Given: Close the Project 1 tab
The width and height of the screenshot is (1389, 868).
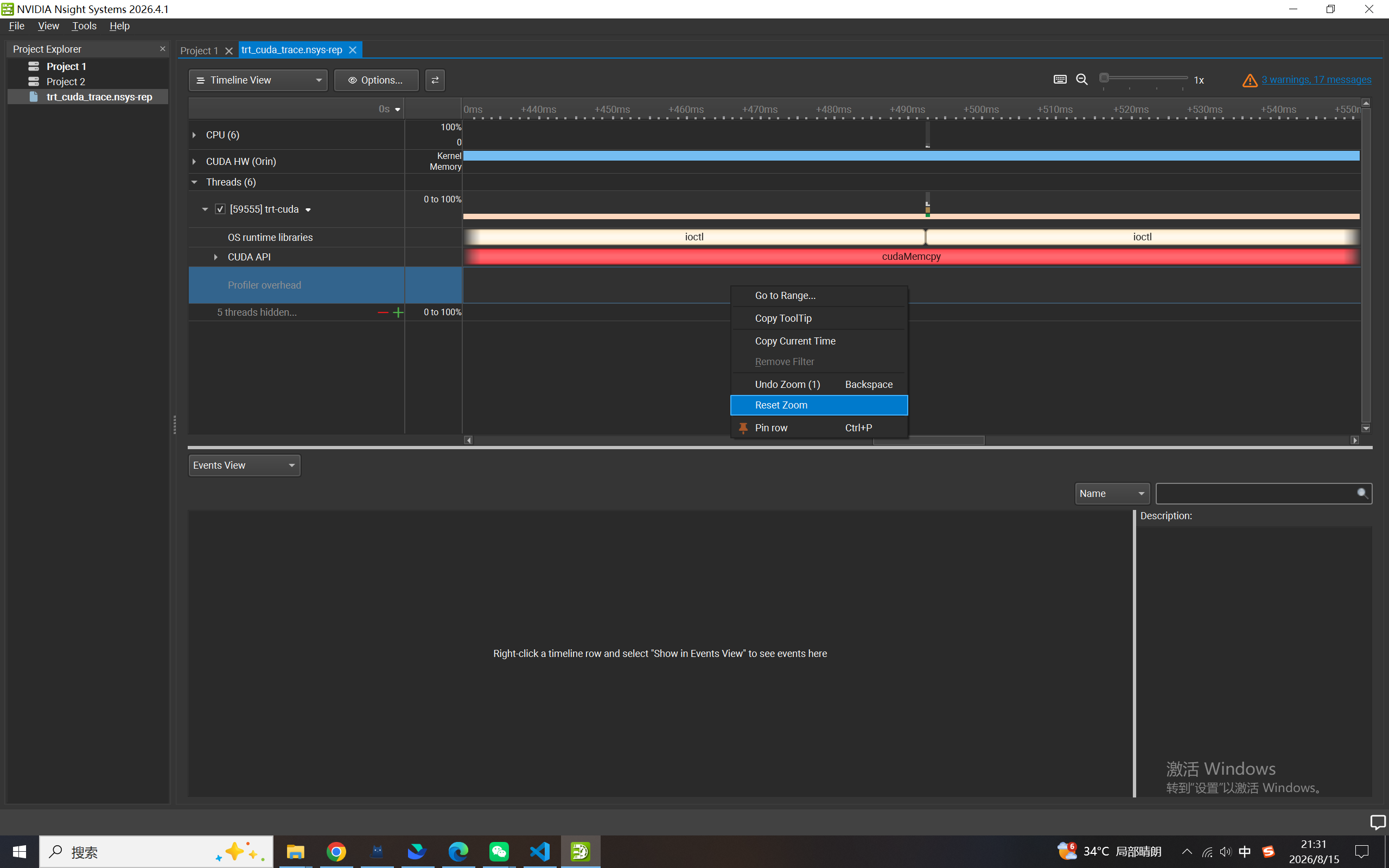Looking at the screenshot, I should 229,50.
